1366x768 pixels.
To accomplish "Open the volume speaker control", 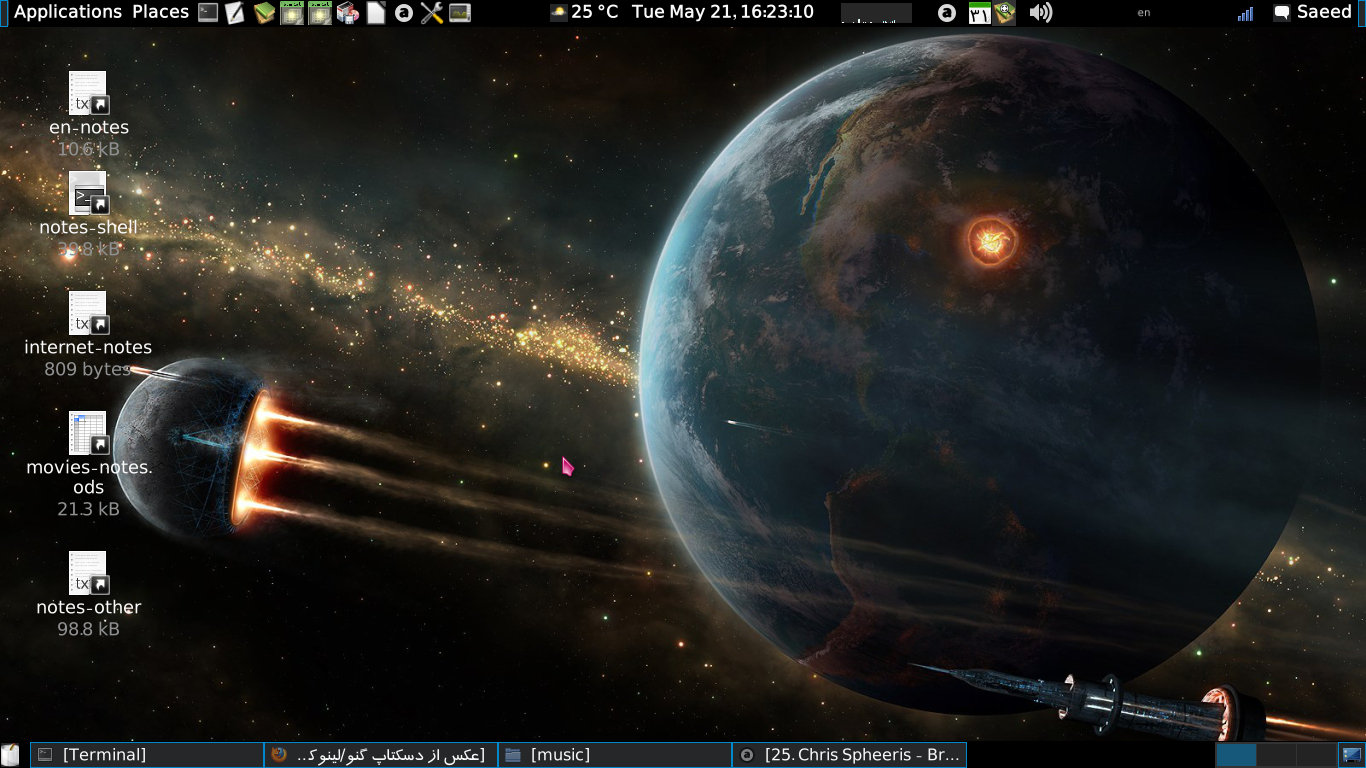I will [x=1041, y=13].
